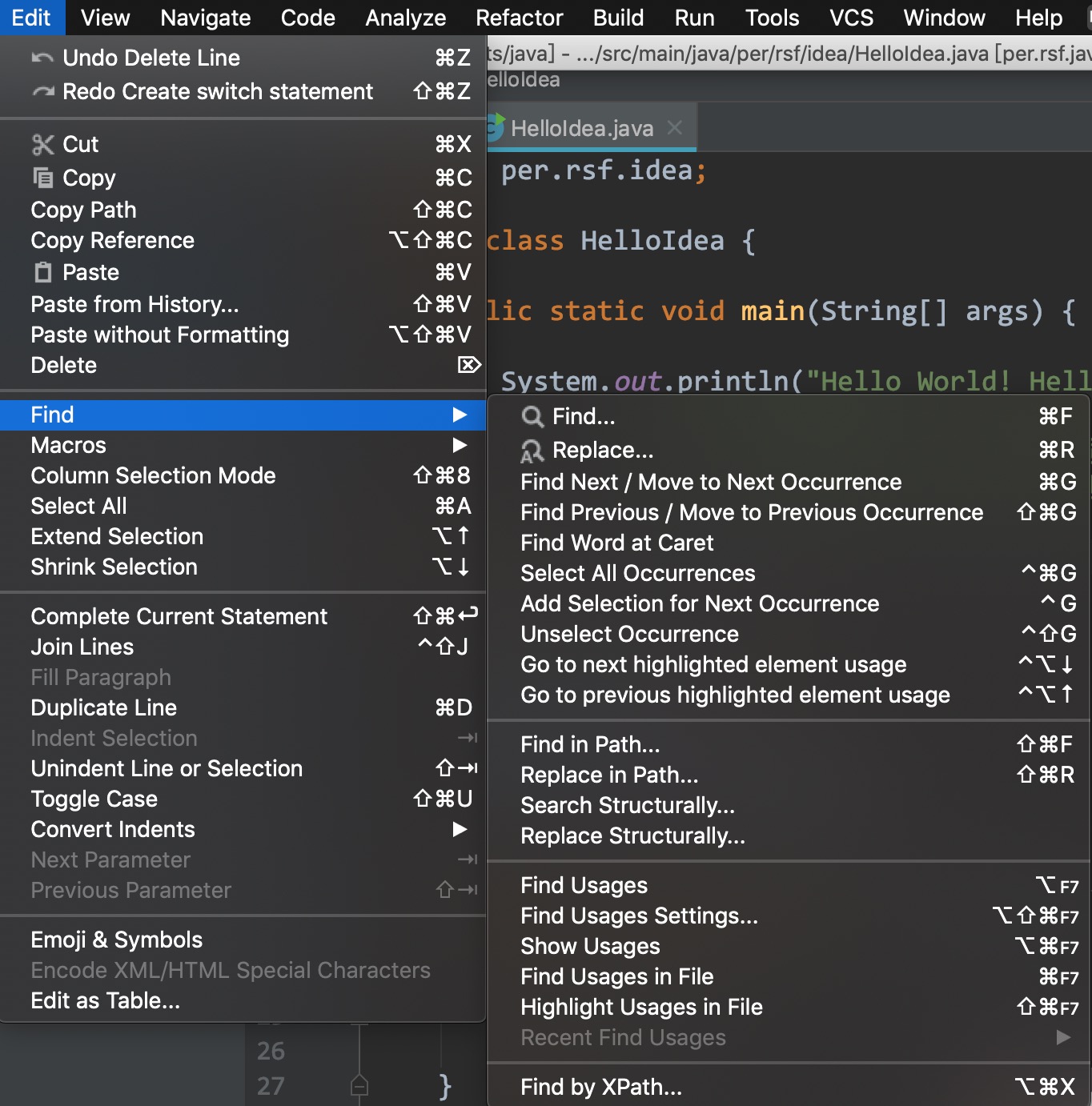Open Replace in Path...
The width and height of the screenshot is (1092, 1106).
(789, 775)
